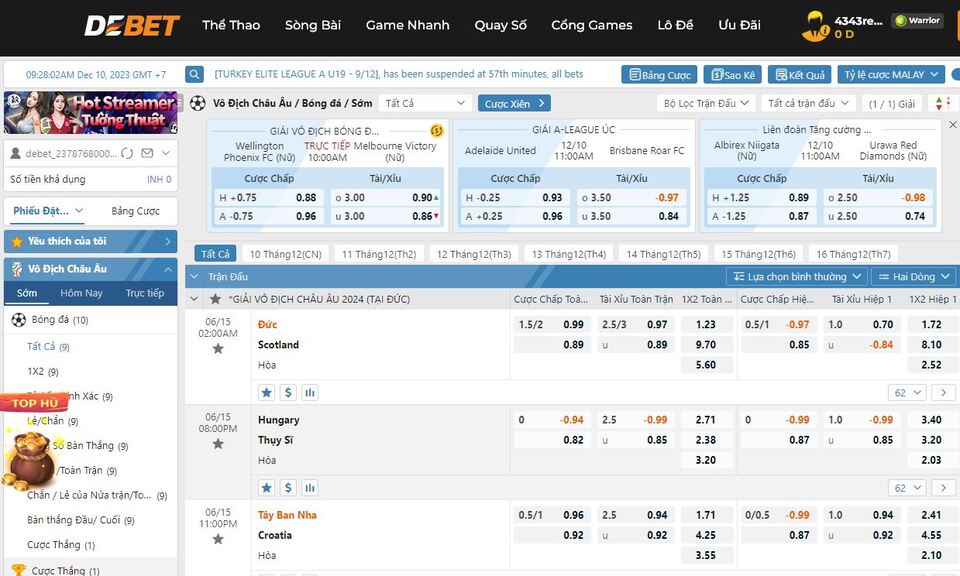The height and width of the screenshot is (576, 960).
Task: Open statistics chart icon for Đức vs Scotland
Action: click(x=310, y=393)
